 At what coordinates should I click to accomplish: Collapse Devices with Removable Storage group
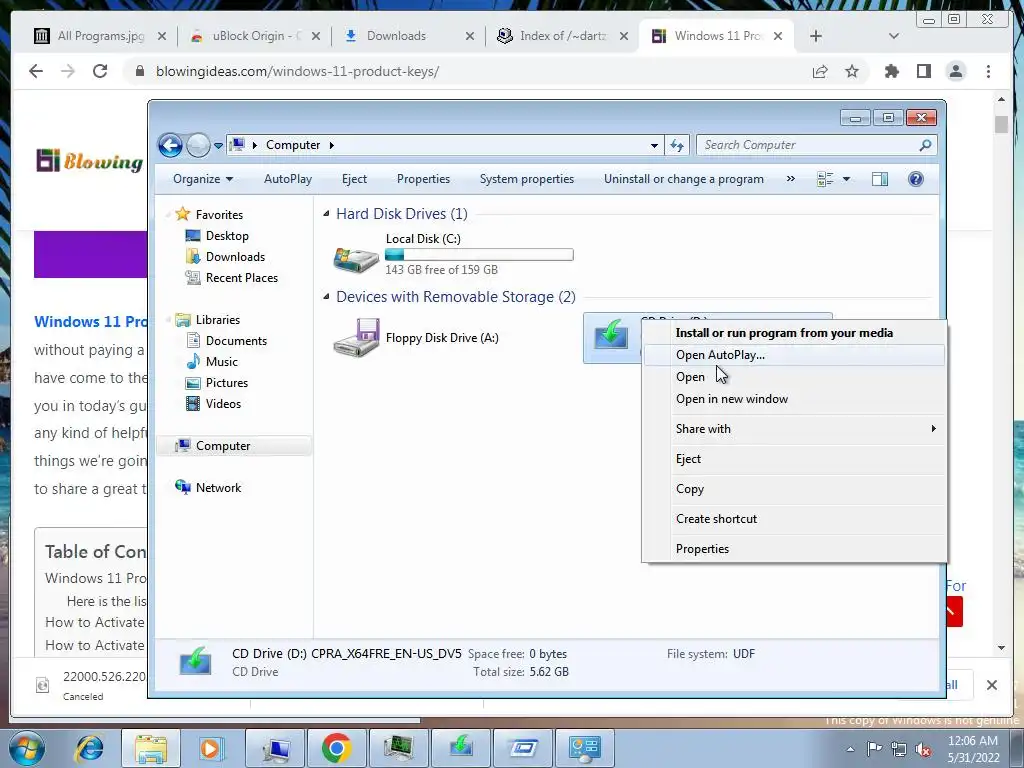(x=326, y=296)
